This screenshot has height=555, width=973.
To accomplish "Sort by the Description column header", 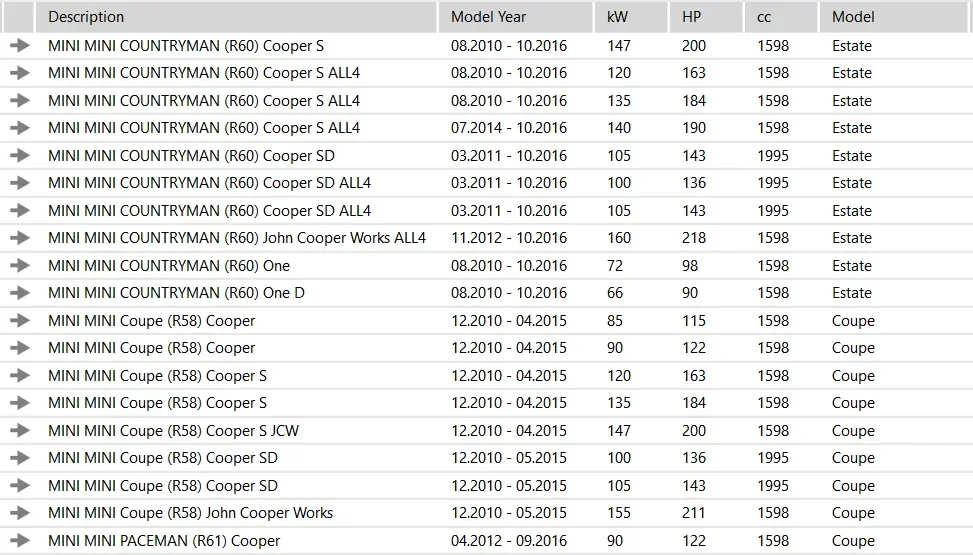I will pos(236,17).
